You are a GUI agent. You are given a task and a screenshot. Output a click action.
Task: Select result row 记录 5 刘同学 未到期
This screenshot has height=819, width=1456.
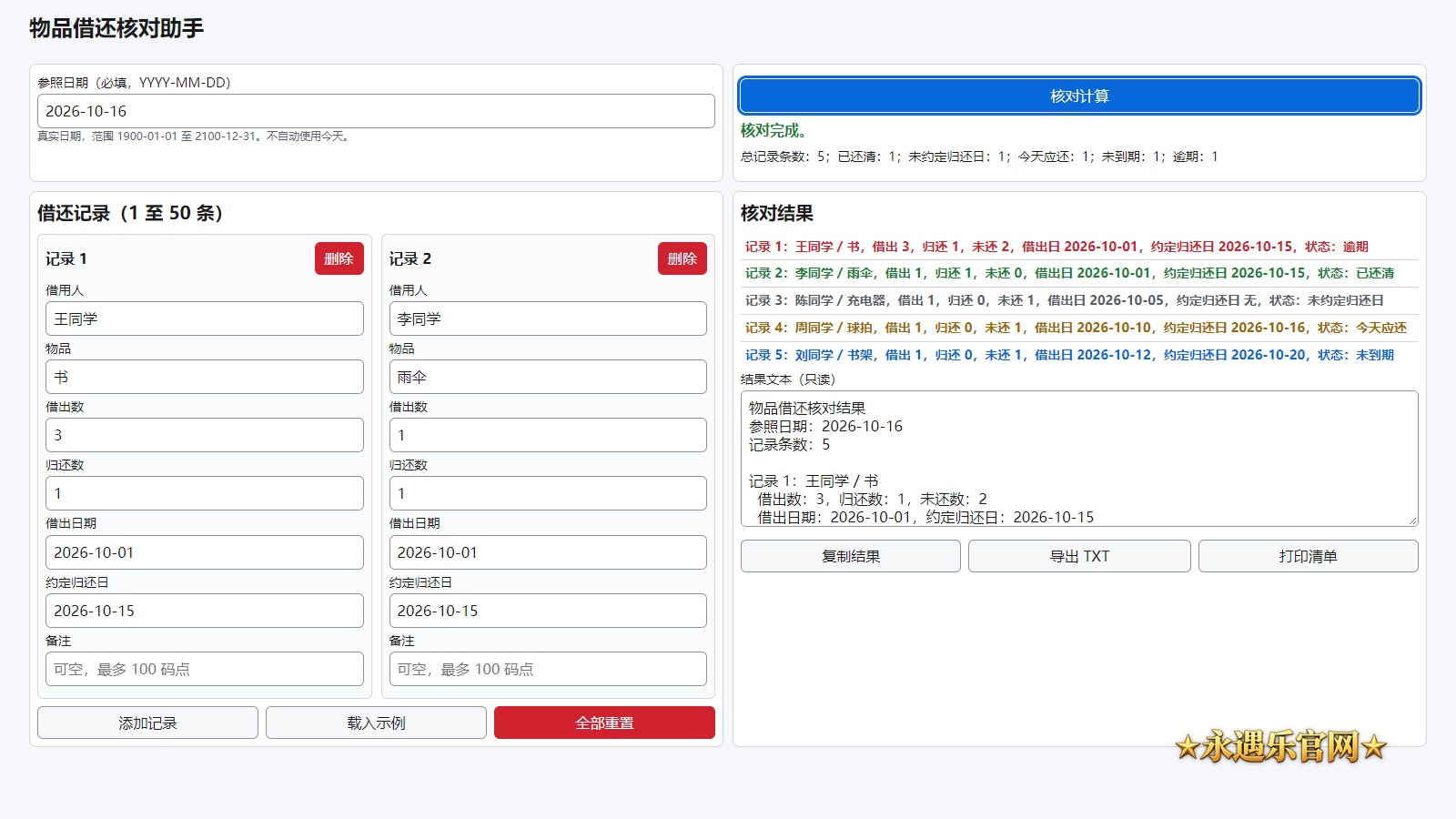pos(1079,355)
